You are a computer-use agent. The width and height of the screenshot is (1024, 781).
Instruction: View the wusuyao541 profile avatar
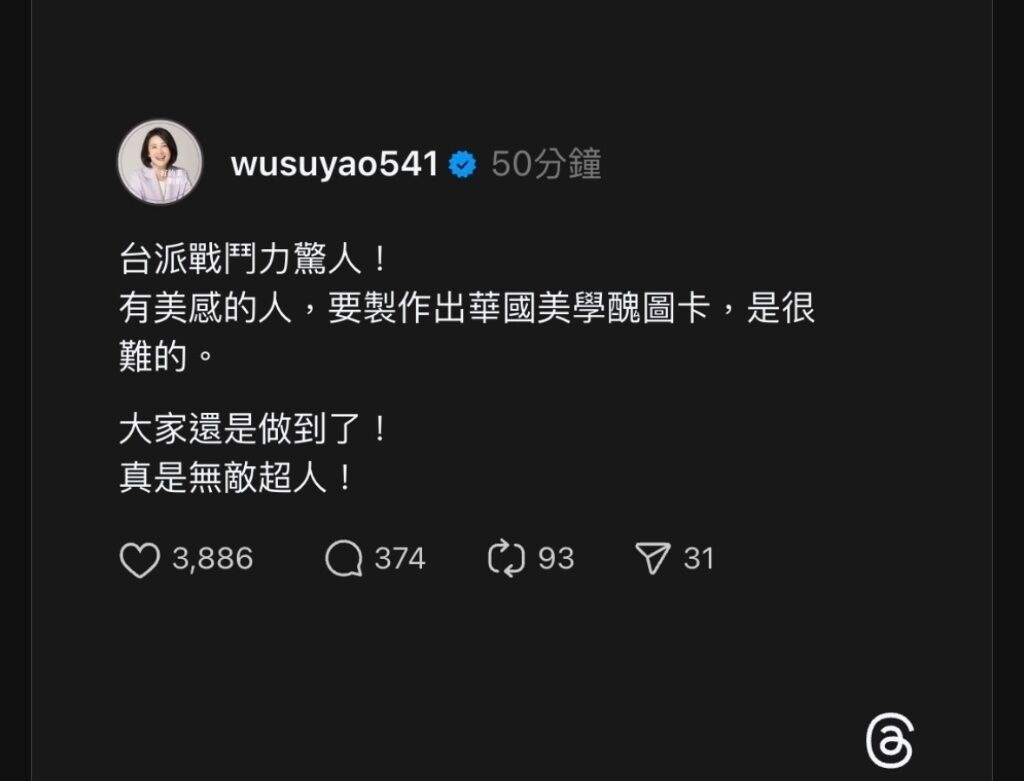click(x=160, y=162)
